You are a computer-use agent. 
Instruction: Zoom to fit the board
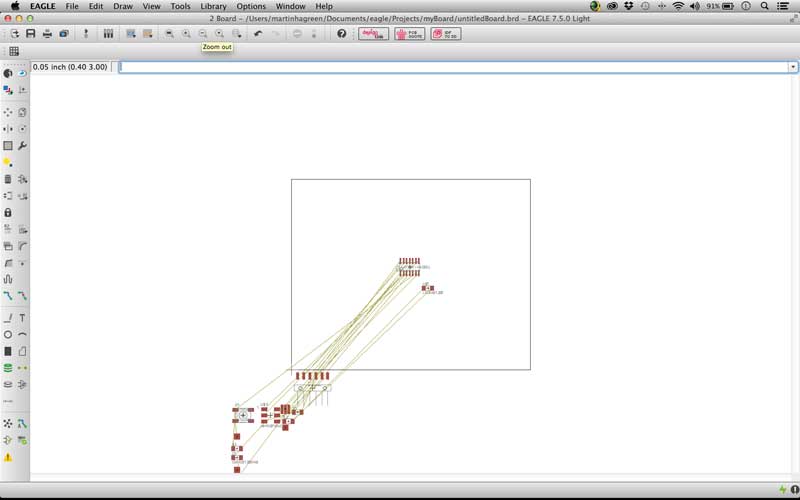pos(169,34)
